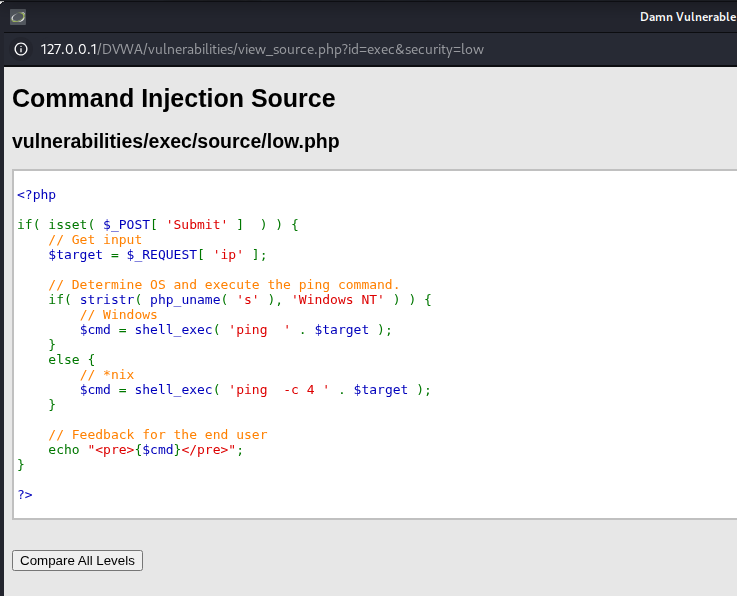
Task: Click the shell_exec 'ping -c 4' line
Action: tap(255, 390)
